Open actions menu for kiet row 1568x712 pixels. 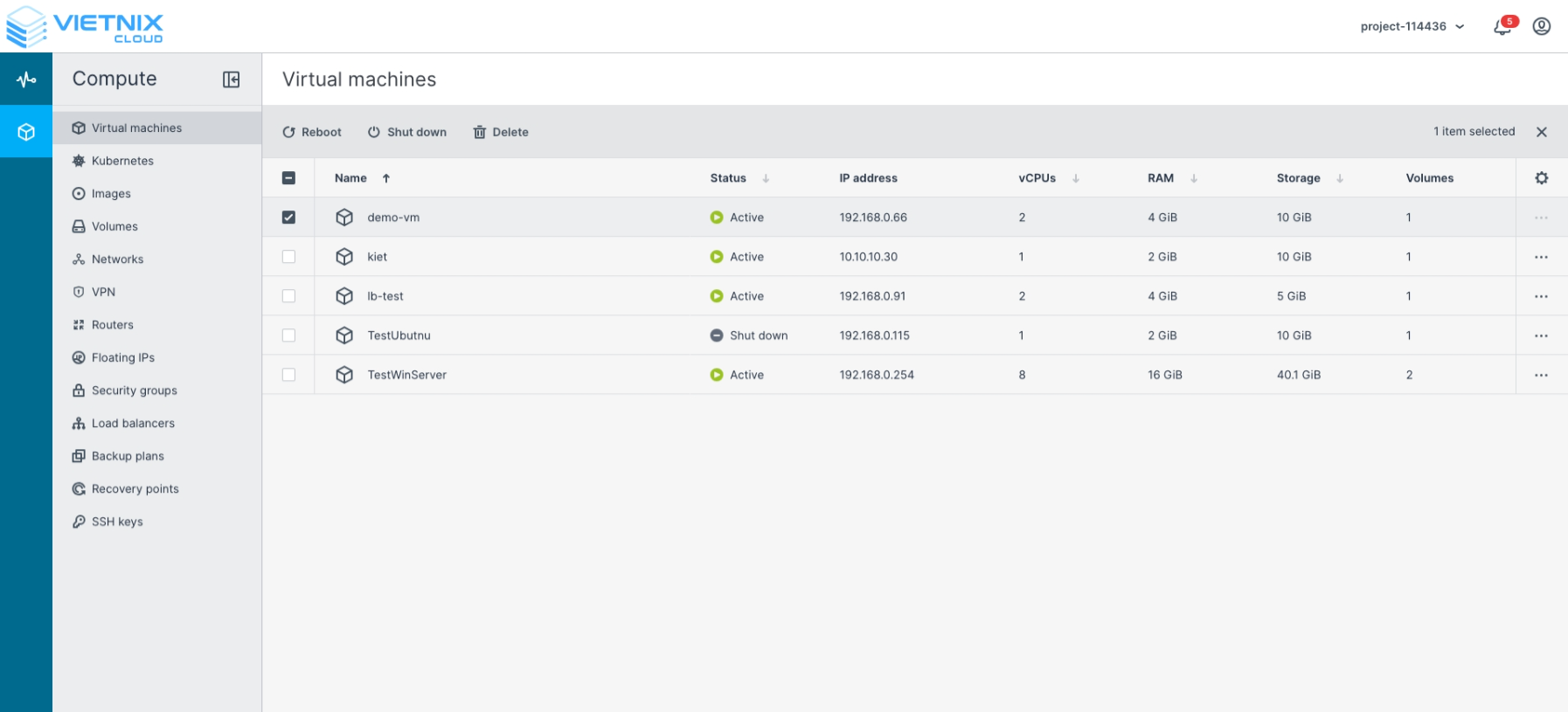pyautogui.click(x=1541, y=257)
